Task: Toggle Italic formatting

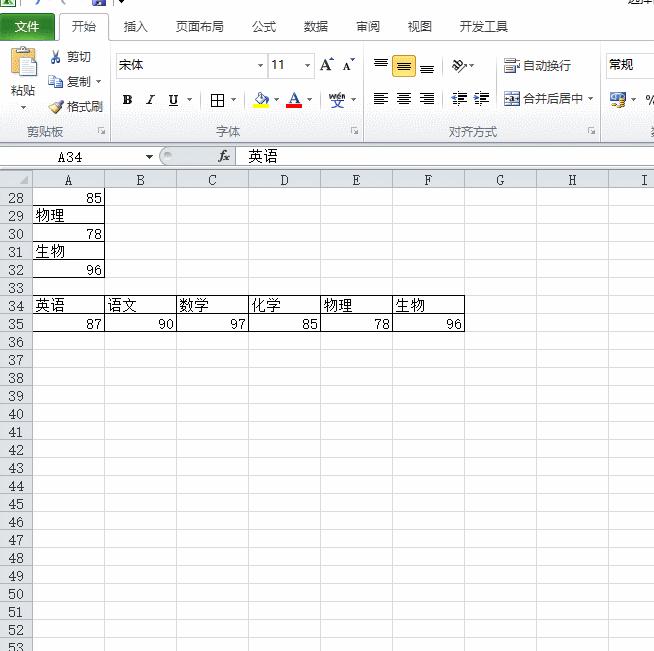Action: [x=150, y=100]
